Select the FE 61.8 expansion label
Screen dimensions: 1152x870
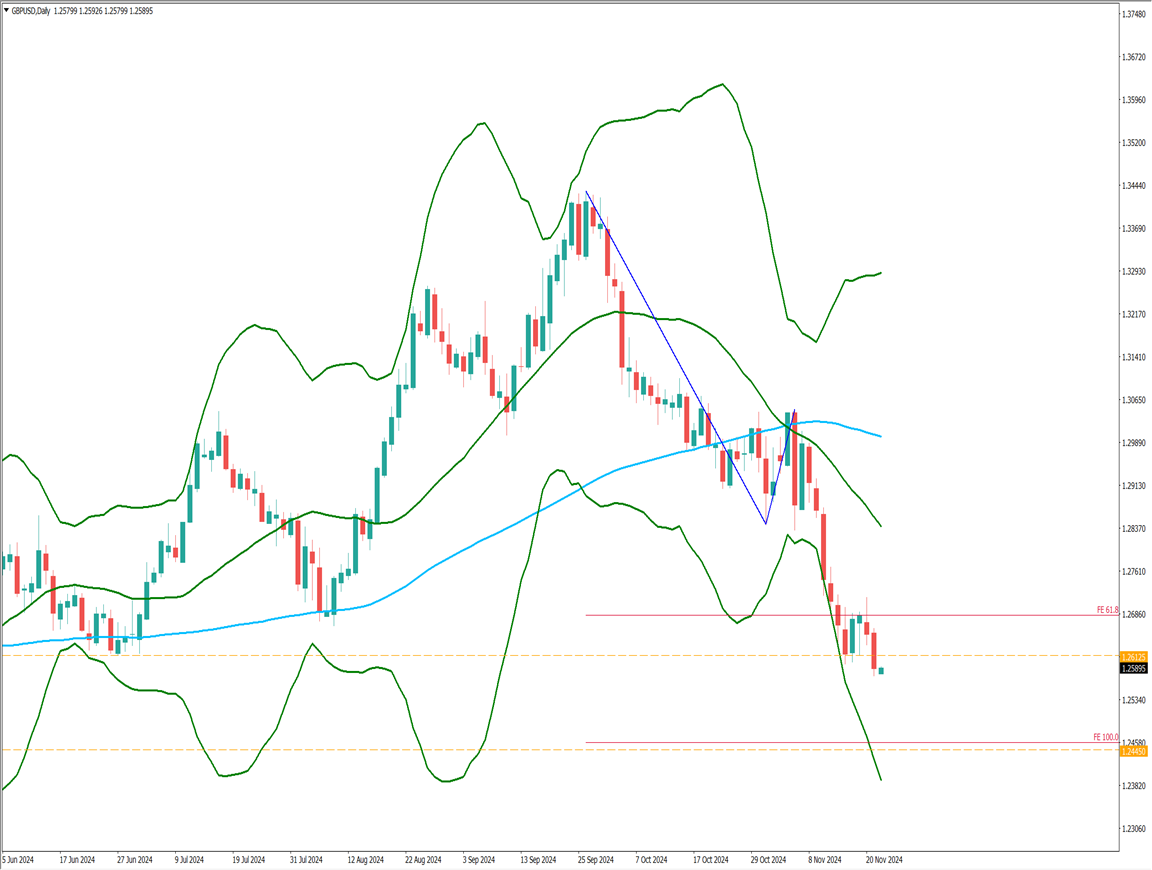[1105, 609]
